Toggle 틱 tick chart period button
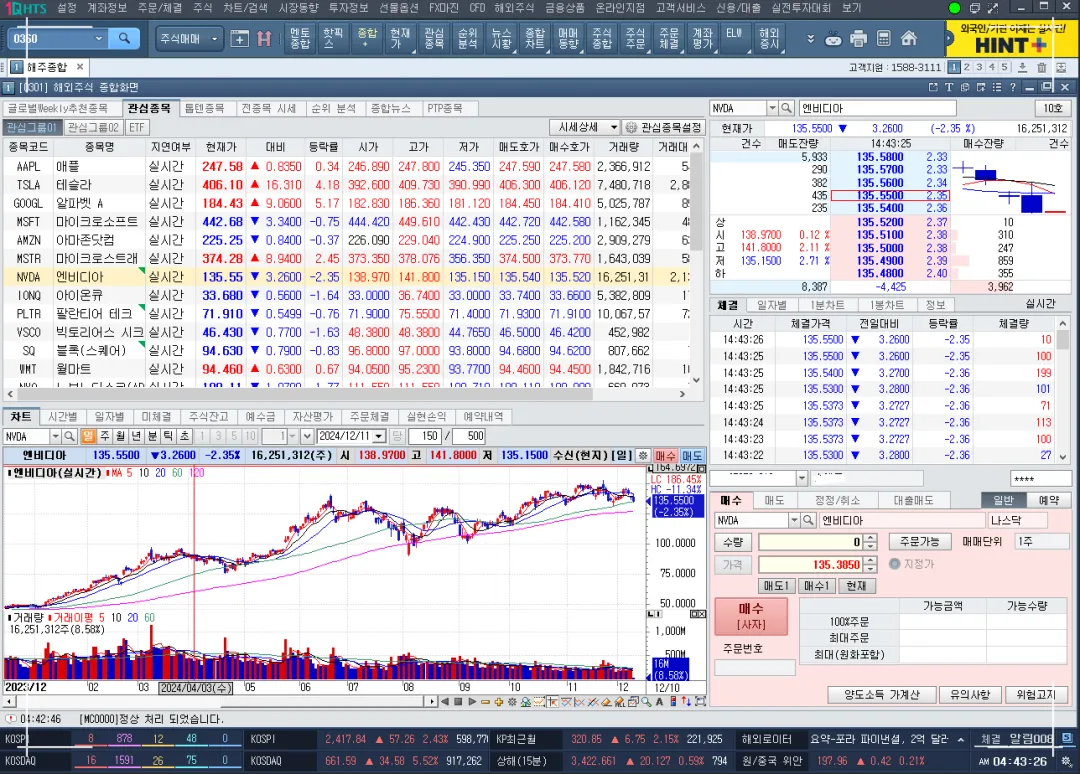The width and height of the screenshot is (1080, 774). 168,437
